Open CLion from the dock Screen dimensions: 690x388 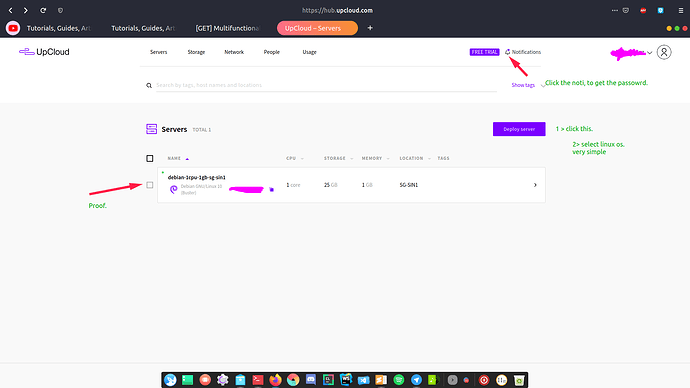point(328,380)
